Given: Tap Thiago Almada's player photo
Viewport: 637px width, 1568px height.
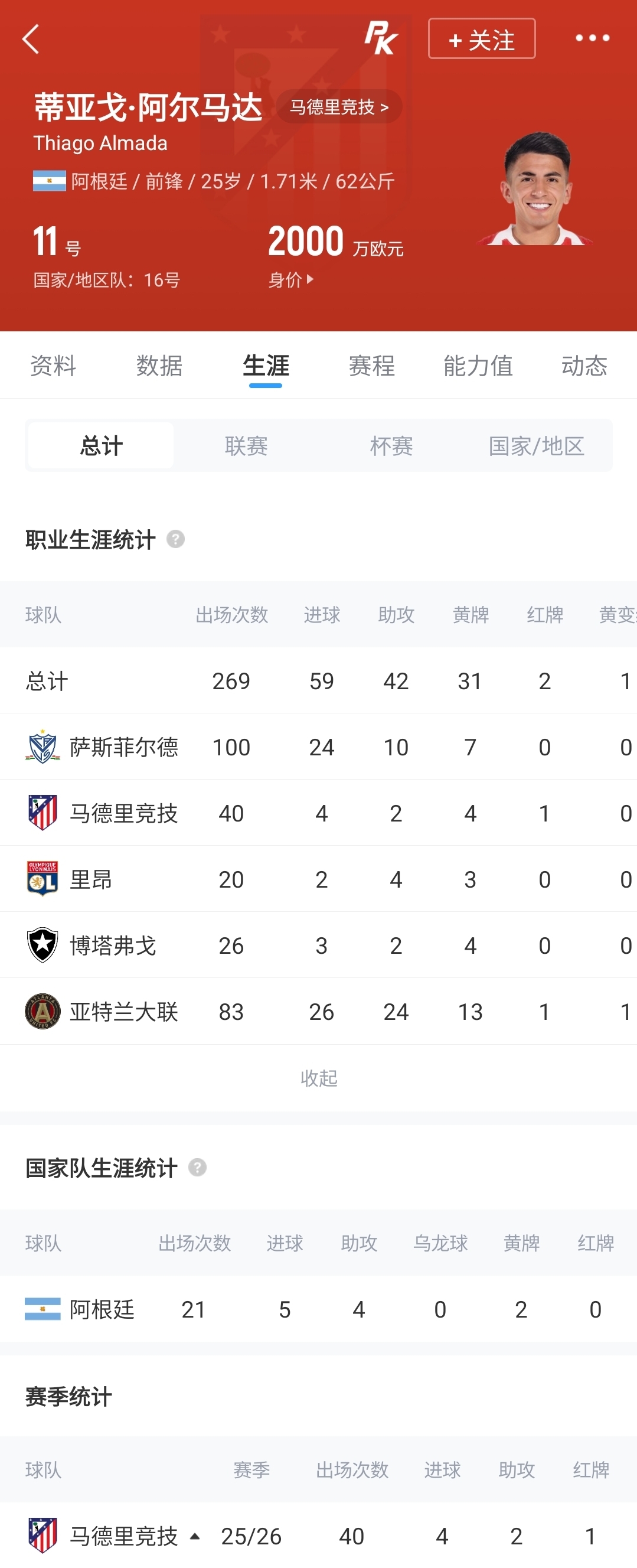Looking at the screenshot, I should (535, 189).
